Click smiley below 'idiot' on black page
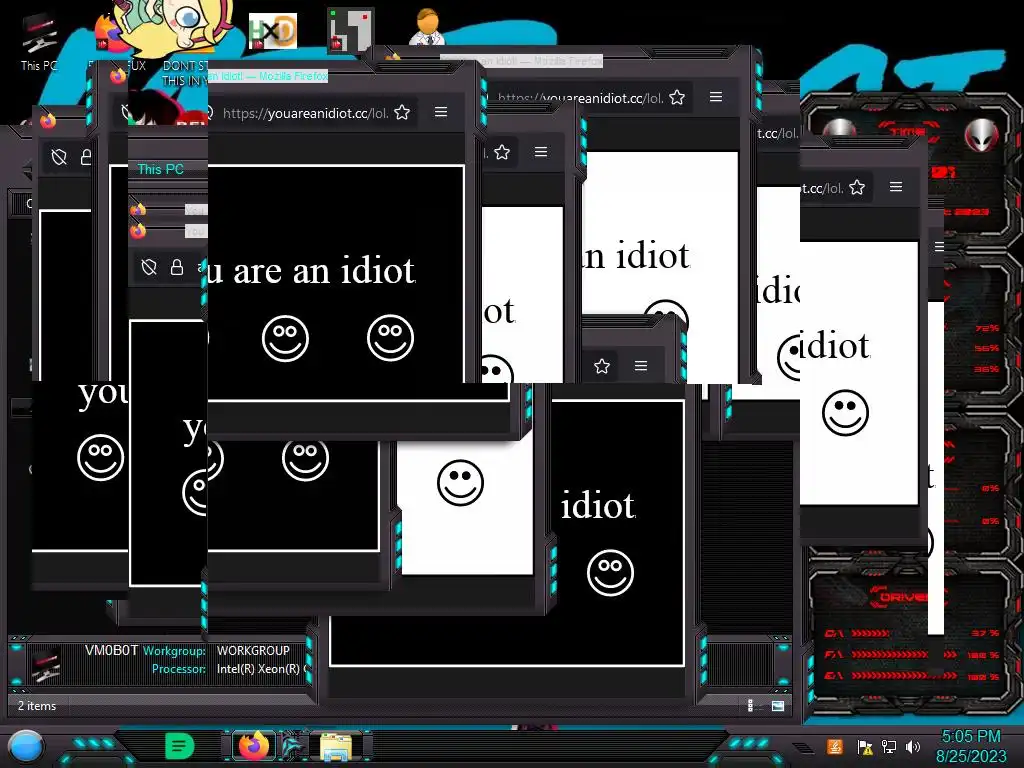Image resolution: width=1024 pixels, height=768 pixels. pyautogui.click(x=611, y=573)
